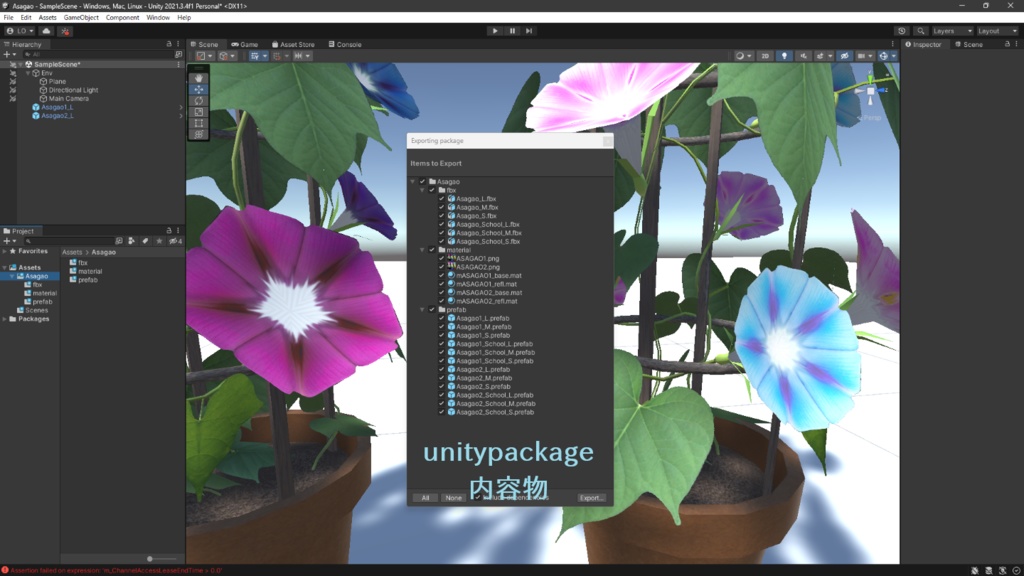Collapse the fbx folder in export list
The width and height of the screenshot is (1024, 576).
point(423,190)
